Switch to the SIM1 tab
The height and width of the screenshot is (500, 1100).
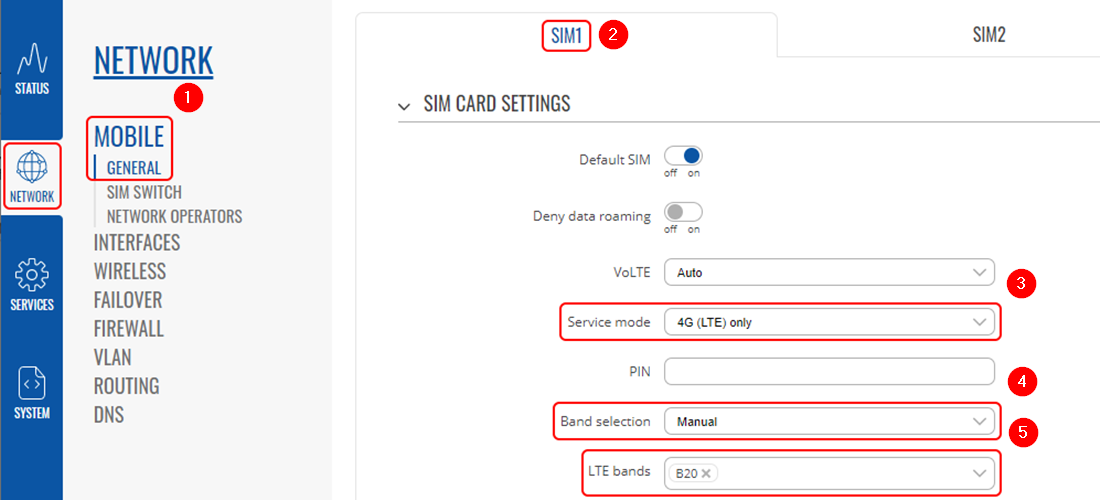566,35
